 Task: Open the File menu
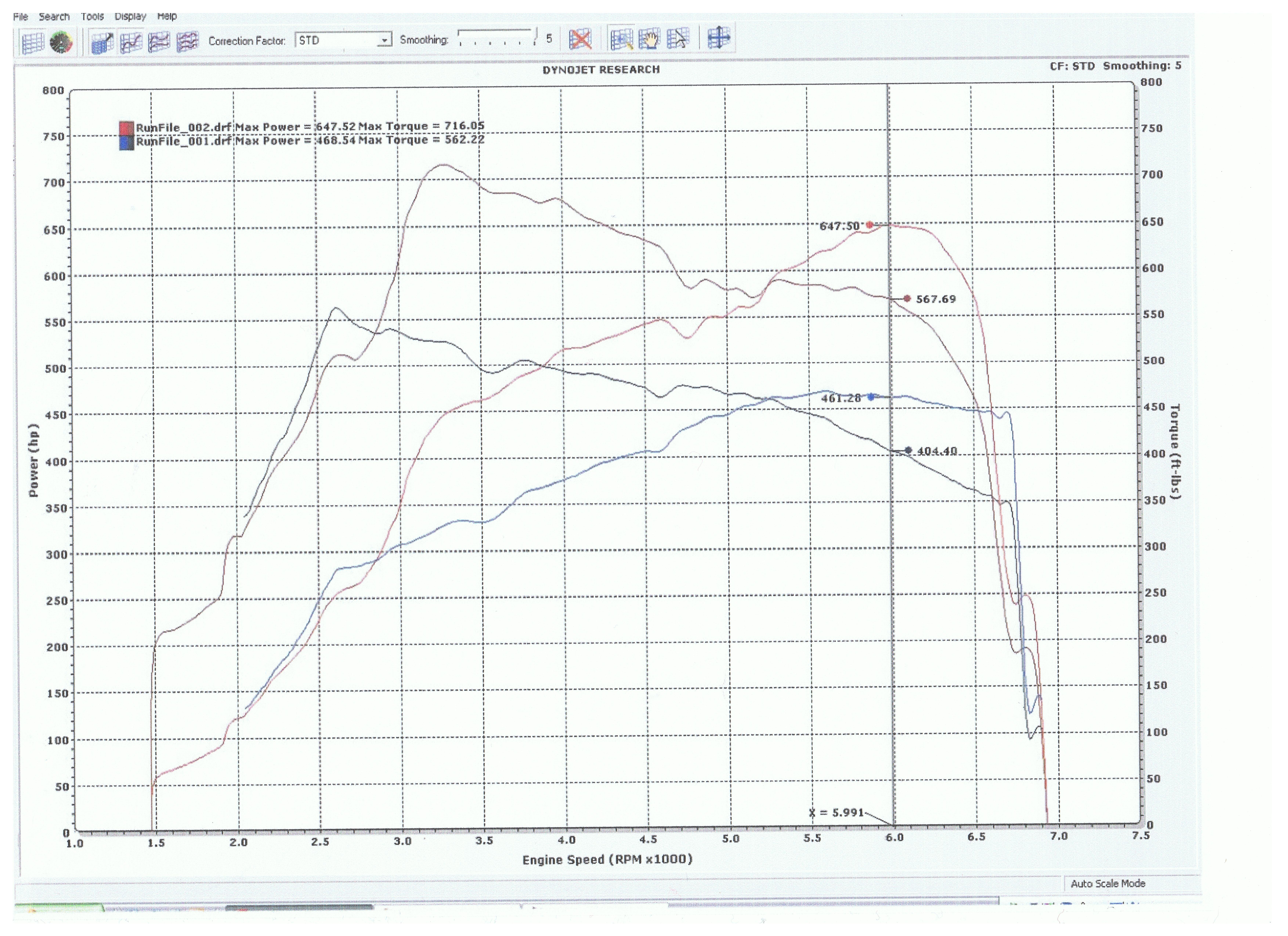click(x=20, y=17)
